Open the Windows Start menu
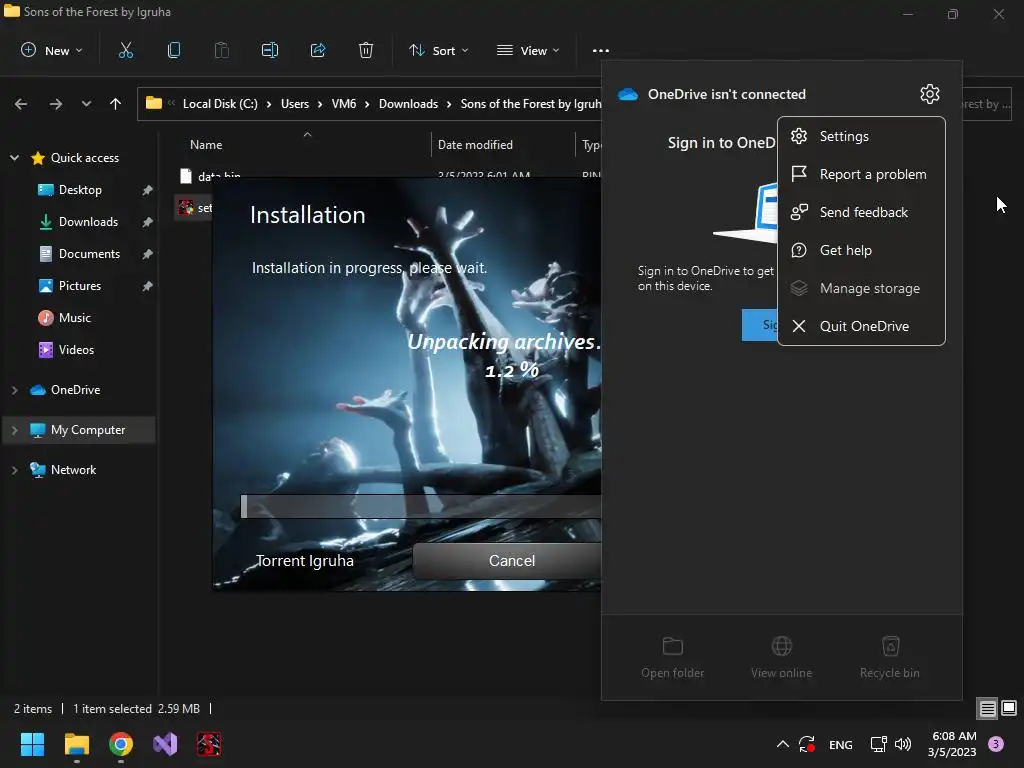This screenshot has width=1024, height=768. [32, 744]
